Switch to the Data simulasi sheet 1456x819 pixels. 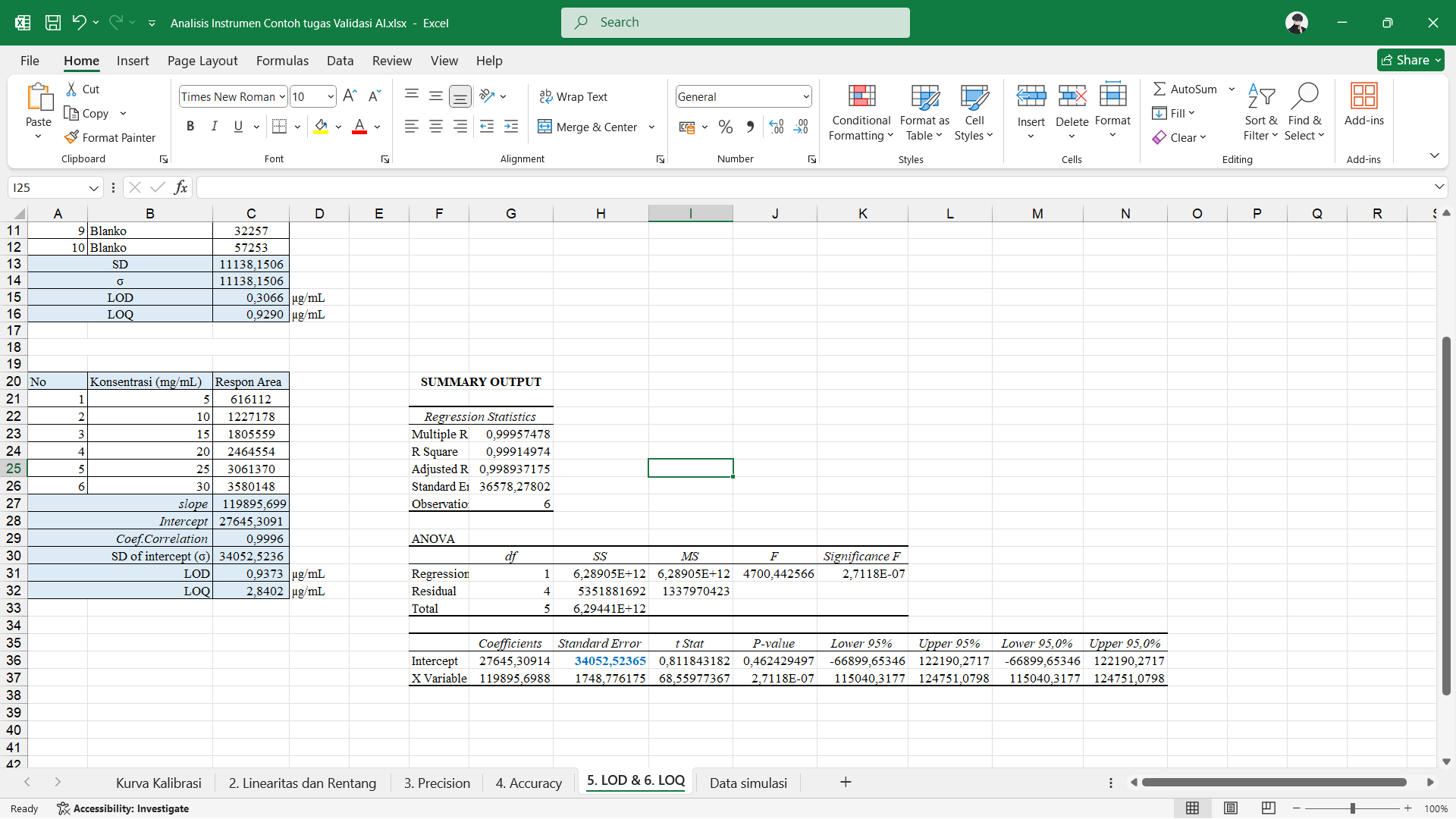pyautogui.click(x=748, y=783)
